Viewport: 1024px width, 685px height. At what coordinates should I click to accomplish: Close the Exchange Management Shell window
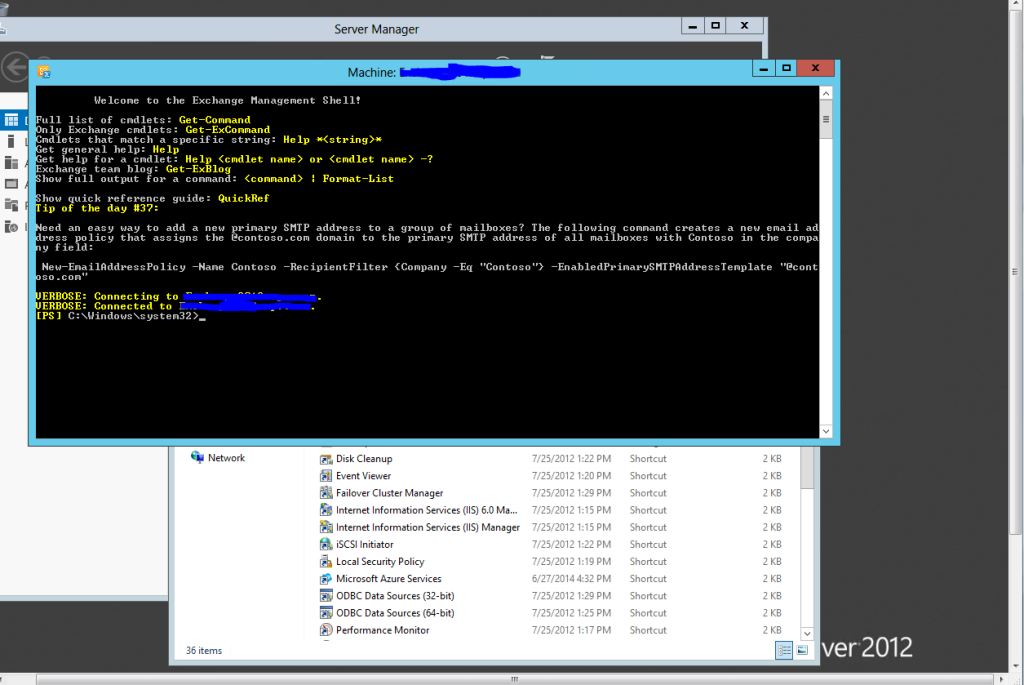pos(816,68)
